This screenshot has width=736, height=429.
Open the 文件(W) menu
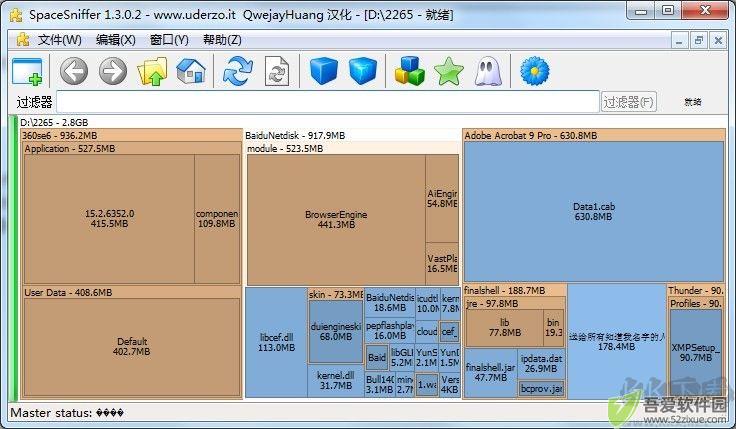point(60,40)
